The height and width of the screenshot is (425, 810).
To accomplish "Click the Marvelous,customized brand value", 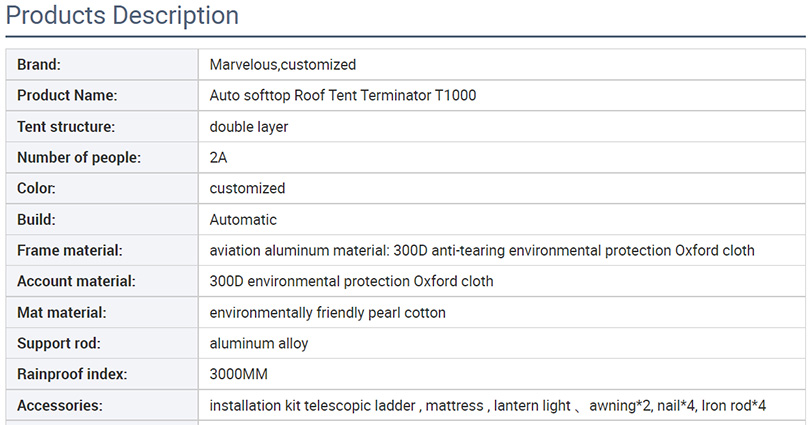I will click(283, 65).
